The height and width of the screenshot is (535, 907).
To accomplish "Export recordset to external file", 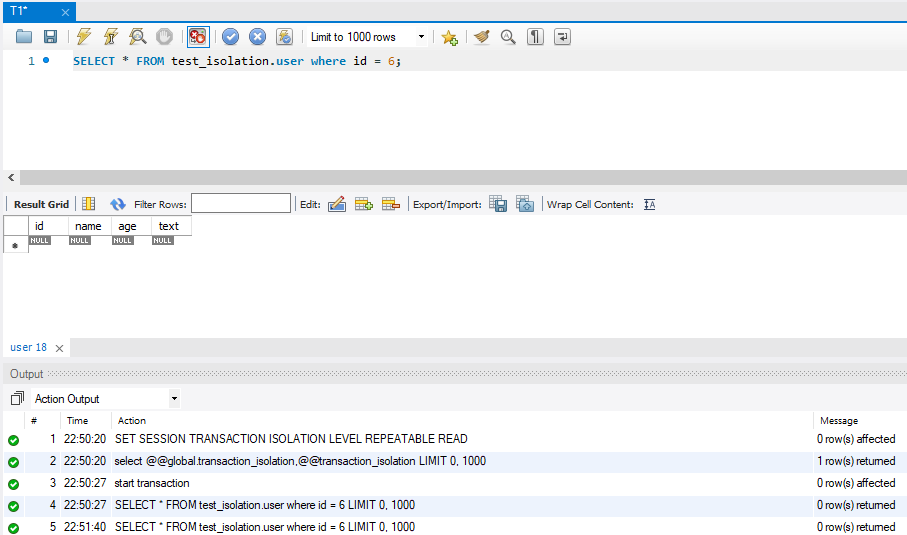I will click(498, 204).
